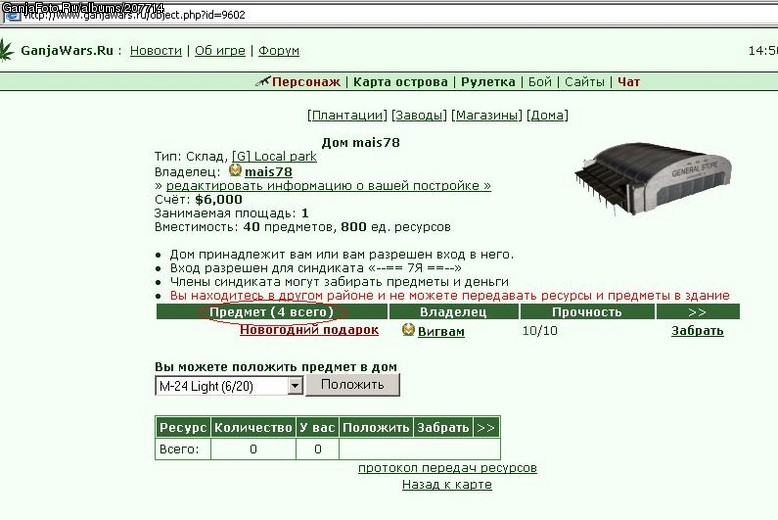The height and width of the screenshot is (520, 778).
Task: Select the M-24 Light (6/20) combo box
Action: point(229,386)
